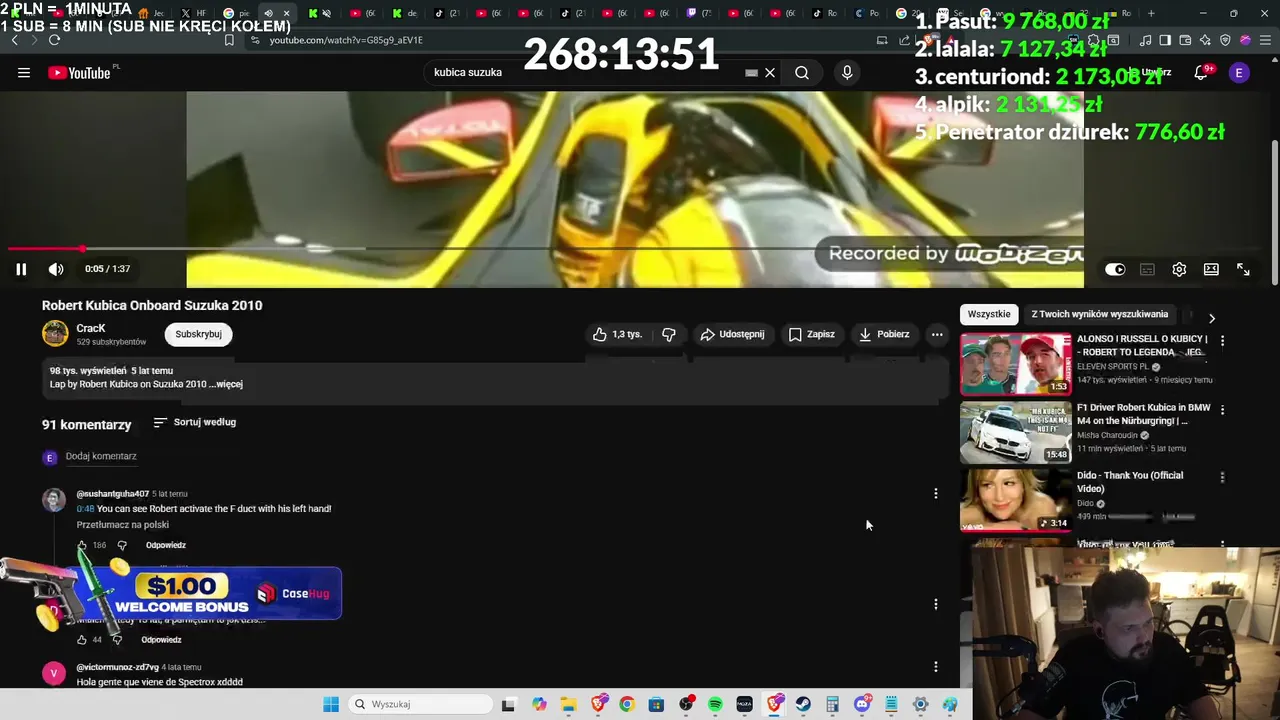Screen dimensions: 1280x720
Task: Open the player settings gear
Action: click(1179, 269)
